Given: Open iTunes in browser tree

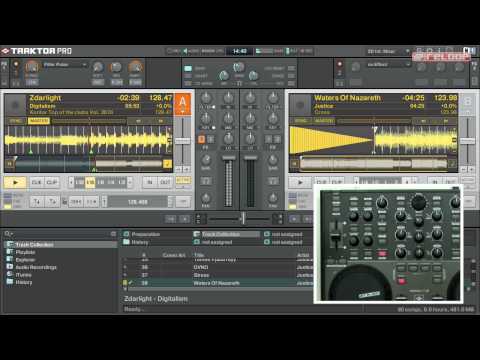Looking at the screenshot, I should coord(23,275).
